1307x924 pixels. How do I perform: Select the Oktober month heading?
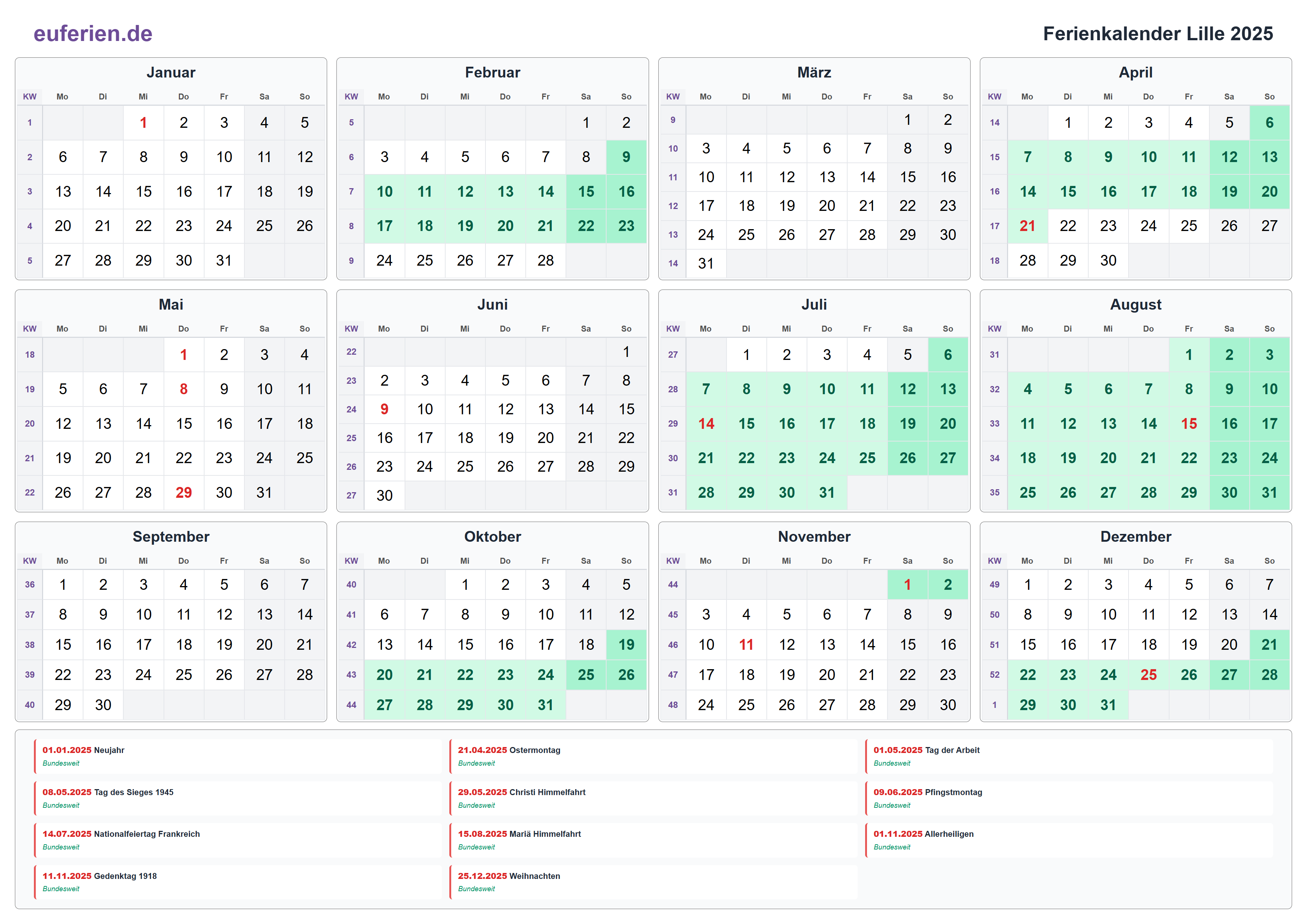pyautogui.click(x=493, y=536)
